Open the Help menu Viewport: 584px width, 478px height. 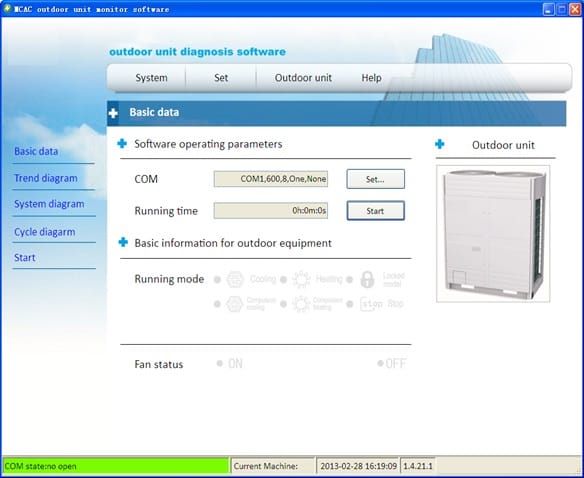(371, 78)
